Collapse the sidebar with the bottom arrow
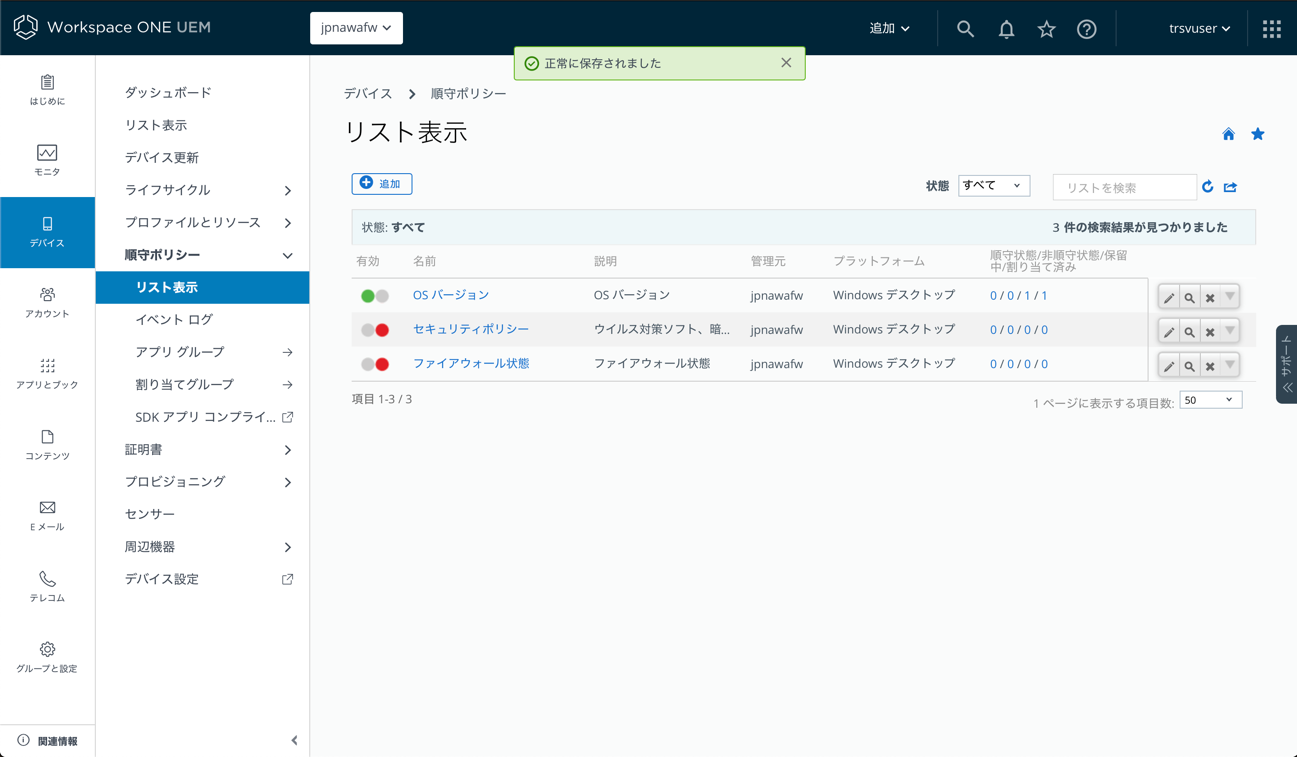Screen dimensions: 1297x757 coord(294,741)
